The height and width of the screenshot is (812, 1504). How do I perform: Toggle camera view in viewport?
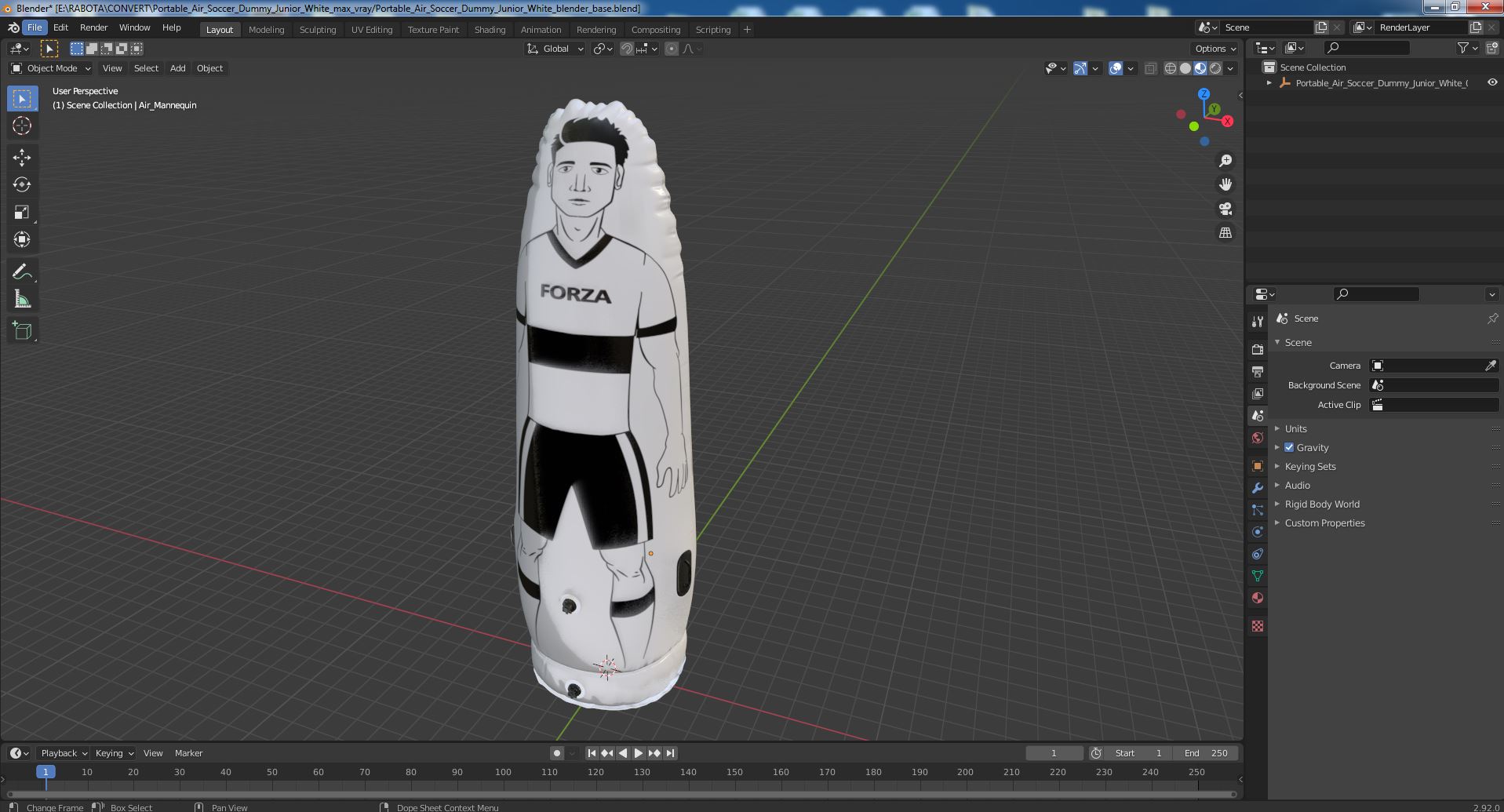(x=1225, y=209)
